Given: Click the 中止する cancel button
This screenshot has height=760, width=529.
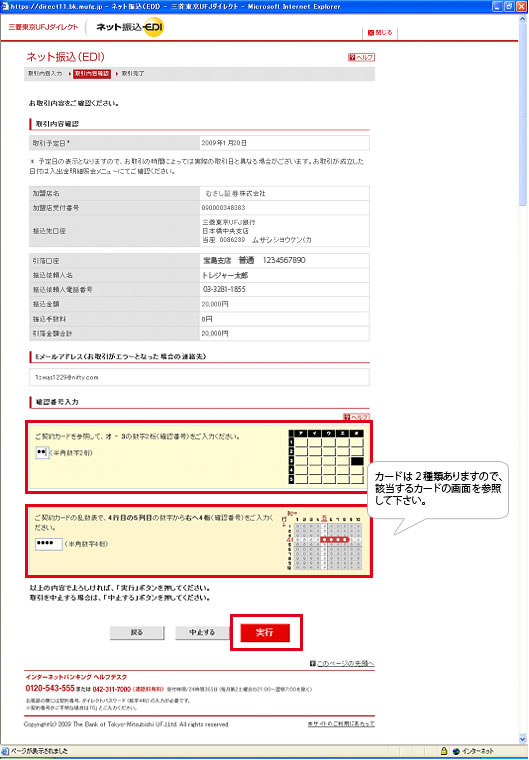Looking at the screenshot, I should (202, 633).
